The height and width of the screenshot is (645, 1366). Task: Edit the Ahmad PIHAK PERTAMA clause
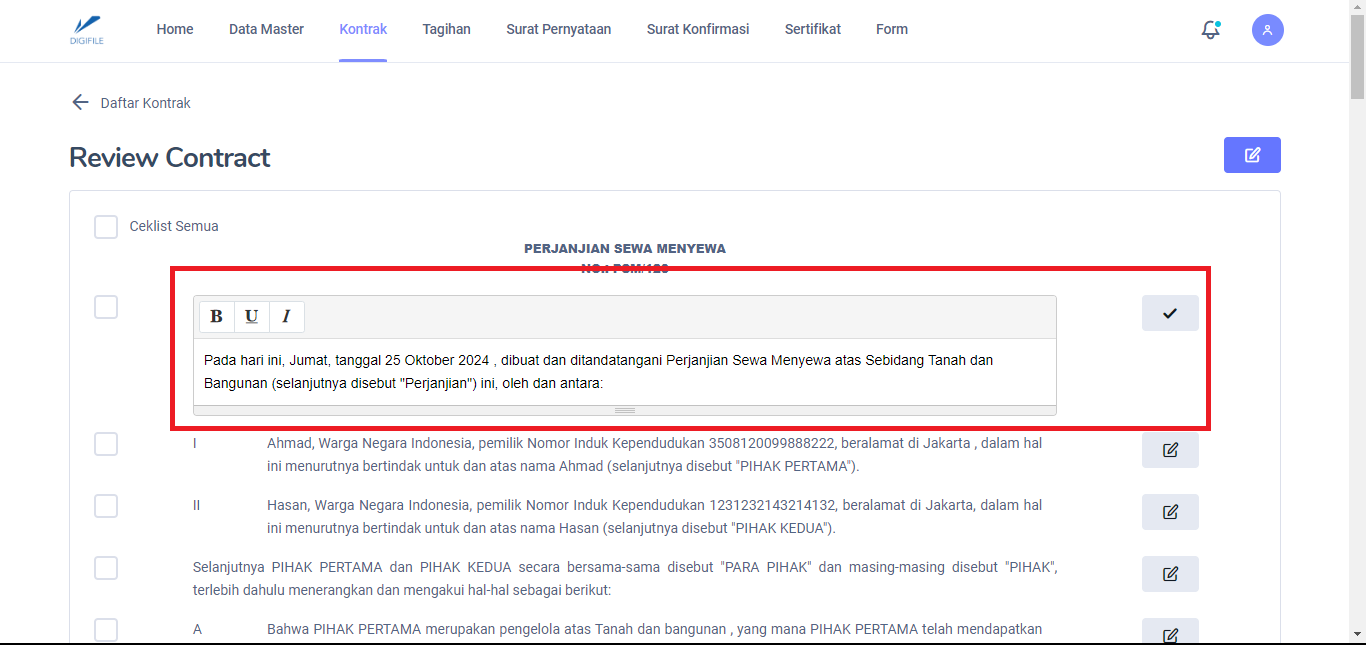click(1170, 450)
